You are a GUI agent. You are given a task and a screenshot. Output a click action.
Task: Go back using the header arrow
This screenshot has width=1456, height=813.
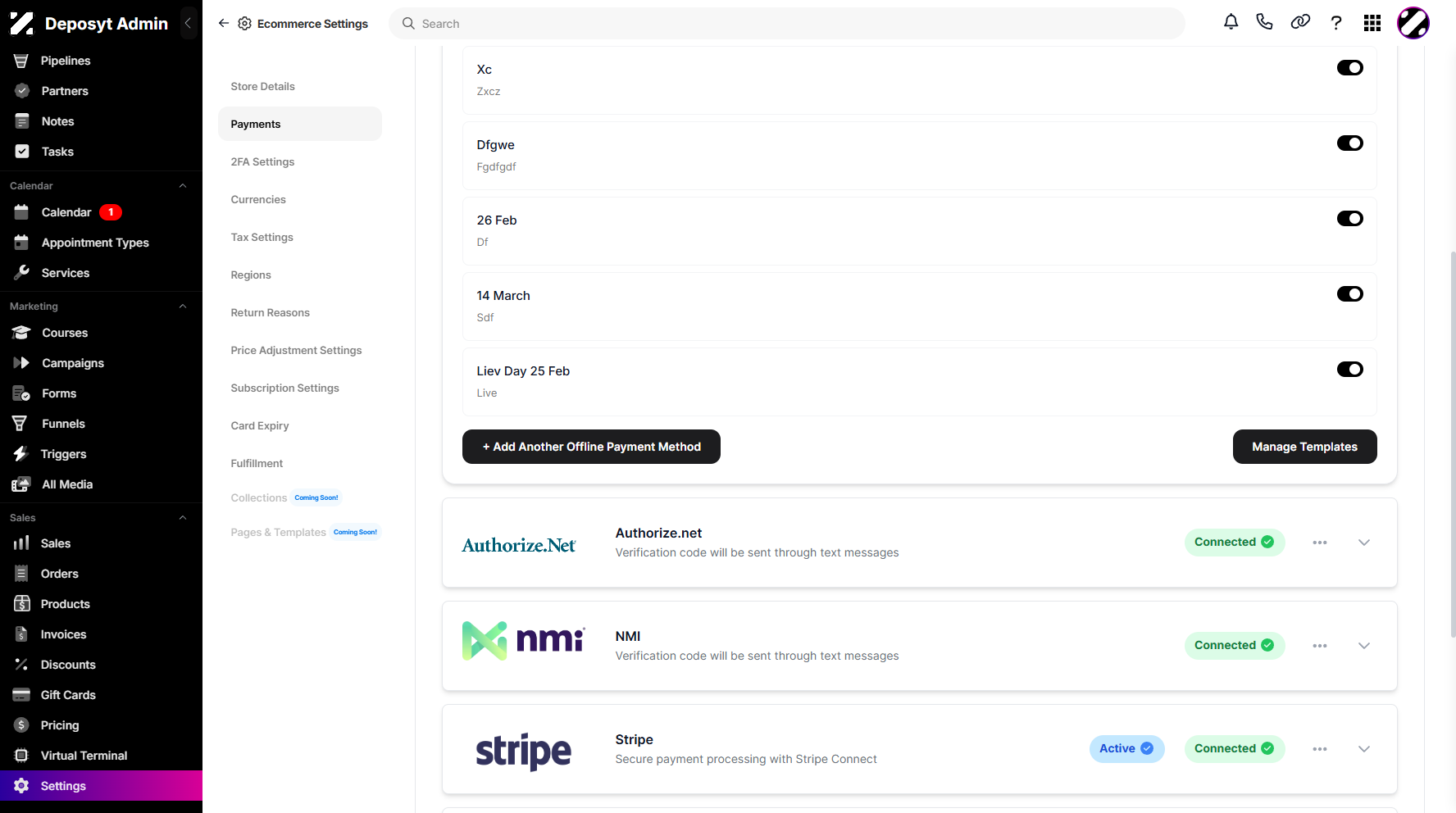(x=224, y=24)
